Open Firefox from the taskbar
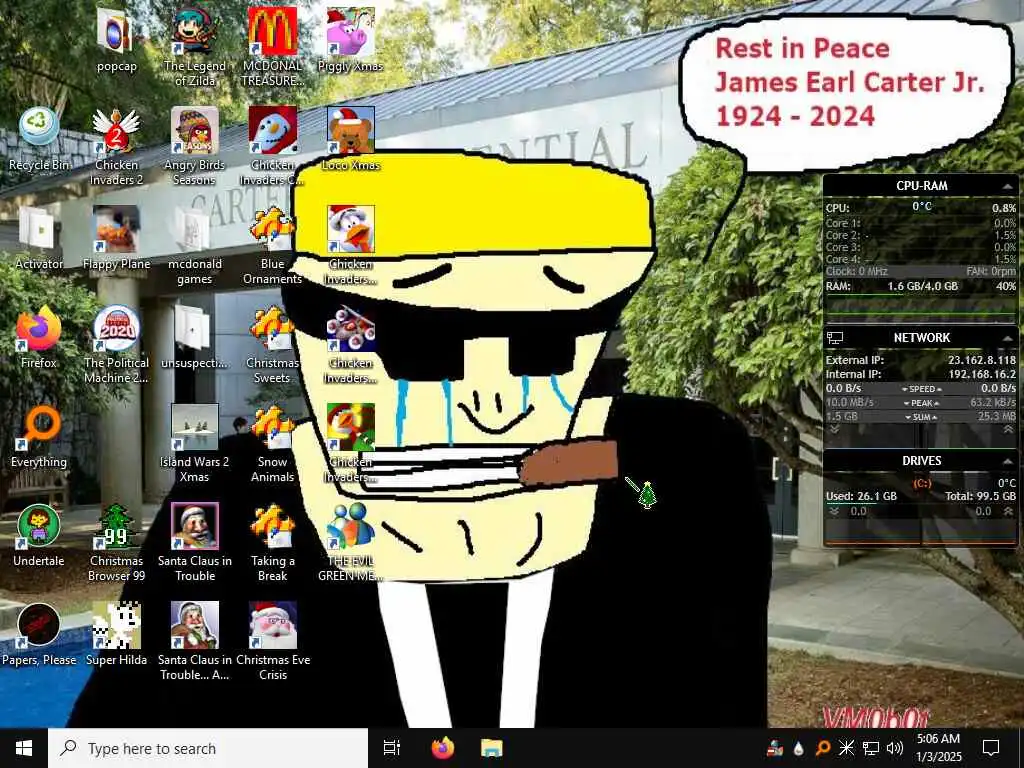This screenshot has height=768, width=1024. tap(443, 748)
